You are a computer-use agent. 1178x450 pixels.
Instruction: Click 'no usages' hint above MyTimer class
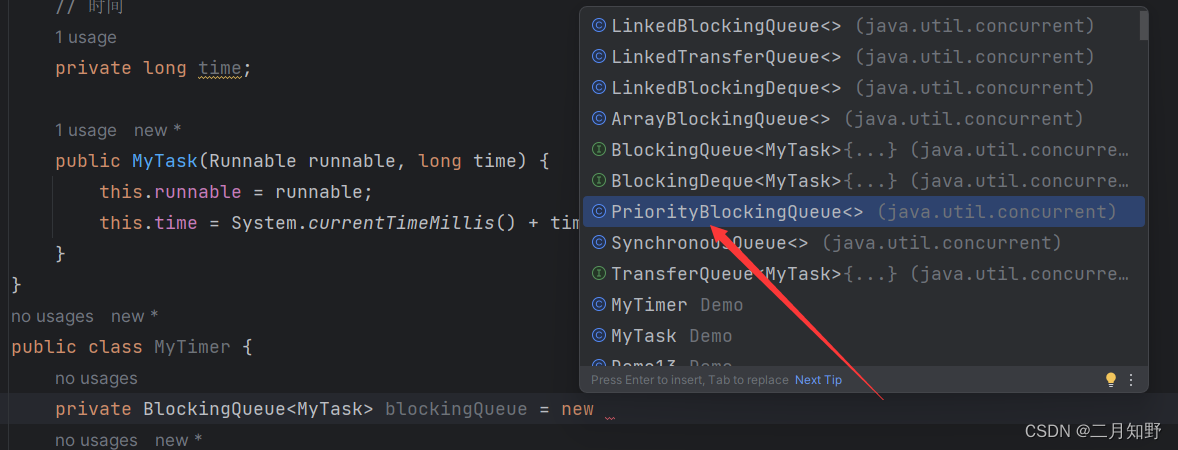52,316
